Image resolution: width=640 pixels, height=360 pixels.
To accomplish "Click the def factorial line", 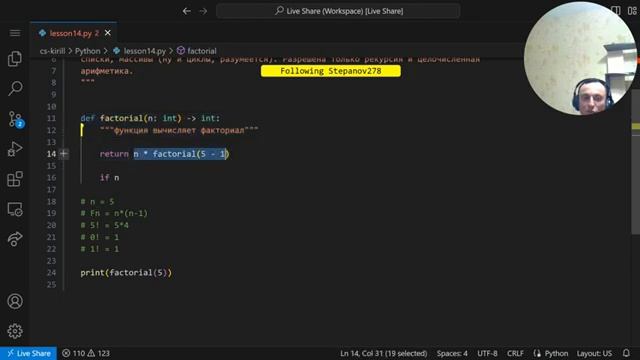I will [x=150, y=118].
